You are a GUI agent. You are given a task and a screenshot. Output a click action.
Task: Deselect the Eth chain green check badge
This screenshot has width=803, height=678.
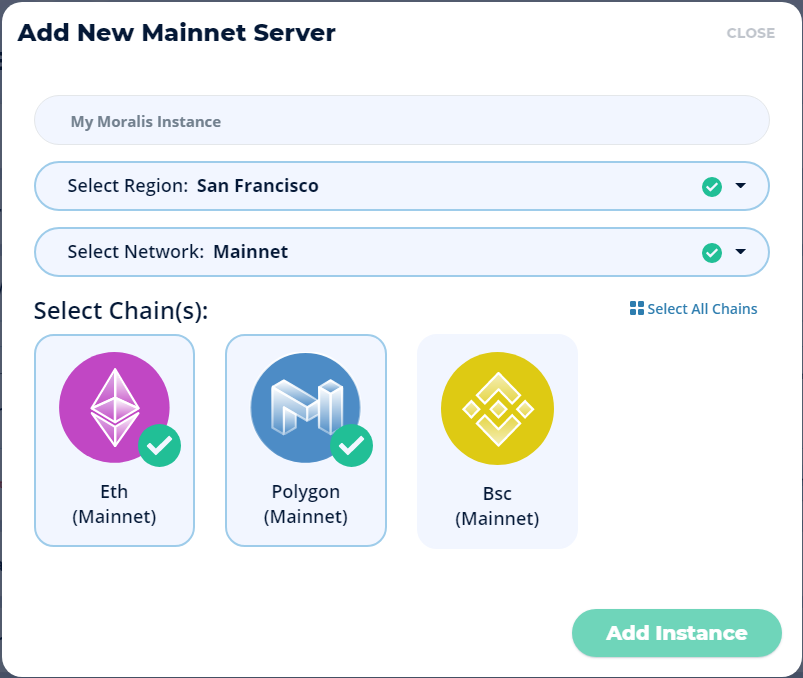[159, 446]
